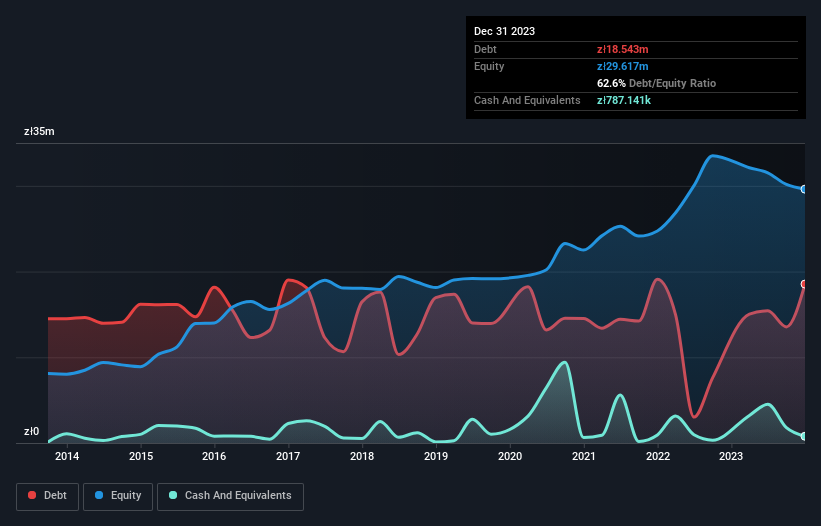Select the 2016 axis label
Viewport: 821px width, 526px height.
[x=214, y=457]
